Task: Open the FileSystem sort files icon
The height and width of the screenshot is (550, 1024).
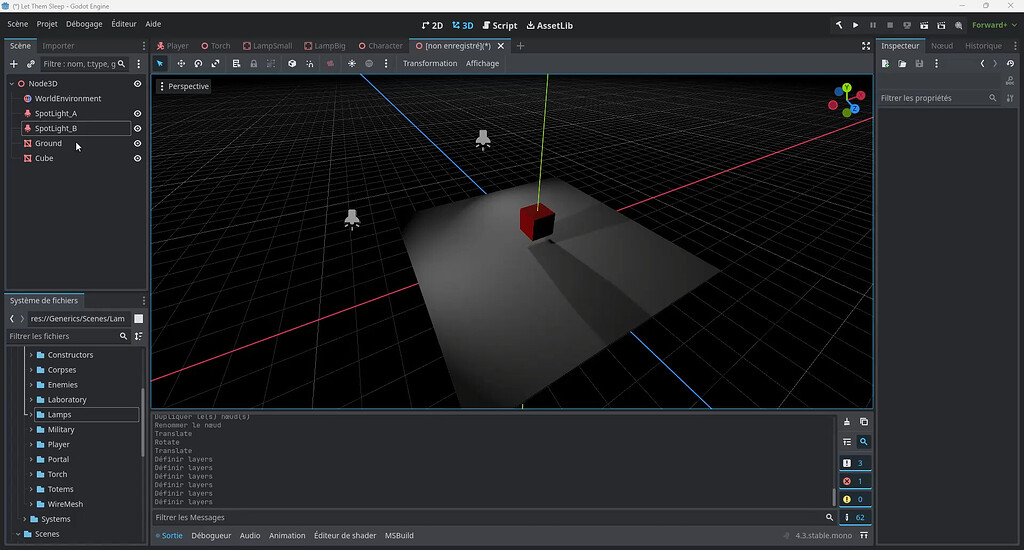Action: coord(138,336)
